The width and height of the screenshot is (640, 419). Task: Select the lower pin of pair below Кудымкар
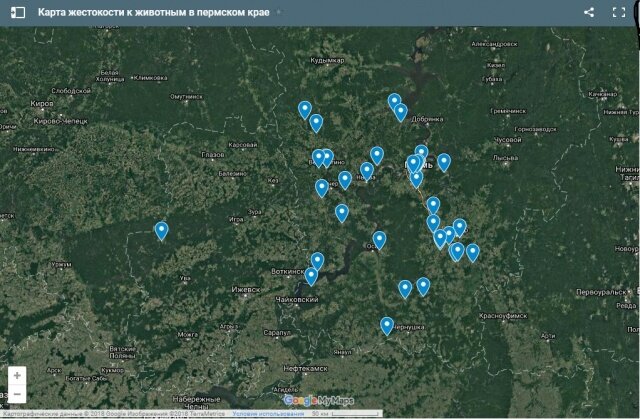pos(316,123)
